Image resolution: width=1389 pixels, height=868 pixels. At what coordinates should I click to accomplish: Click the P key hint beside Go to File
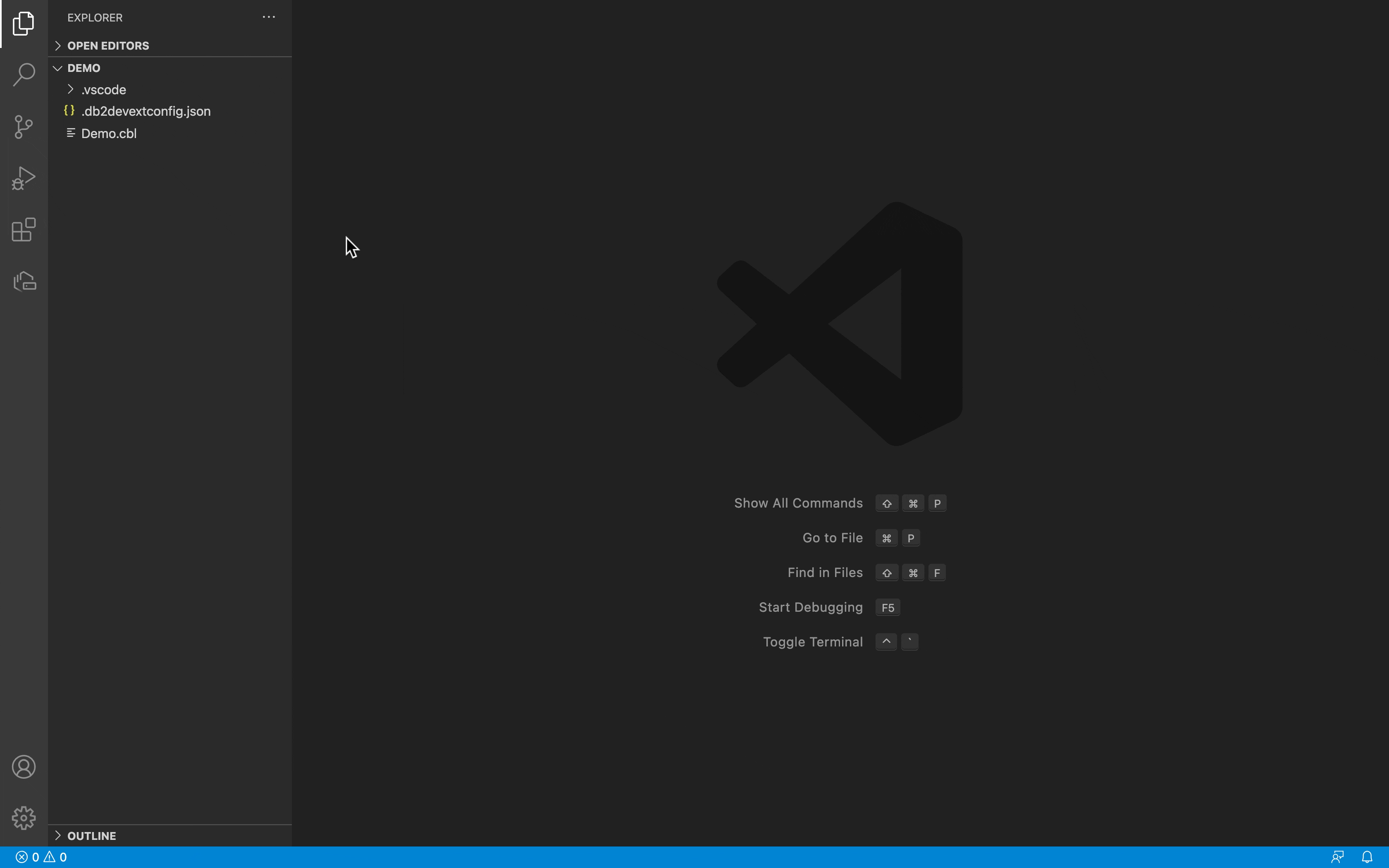[911, 538]
